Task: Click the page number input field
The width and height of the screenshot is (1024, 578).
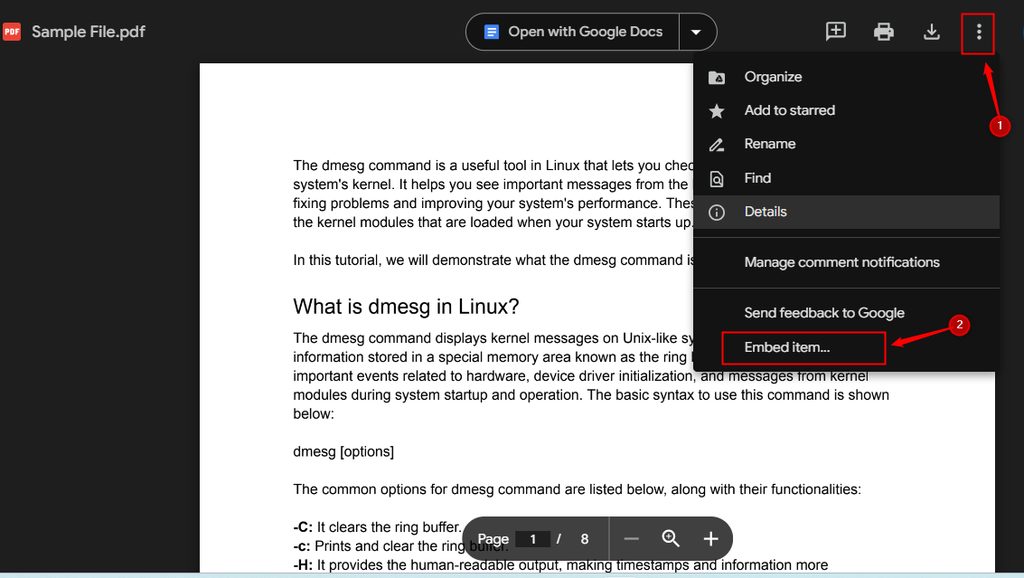Action: tap(533, 539)
